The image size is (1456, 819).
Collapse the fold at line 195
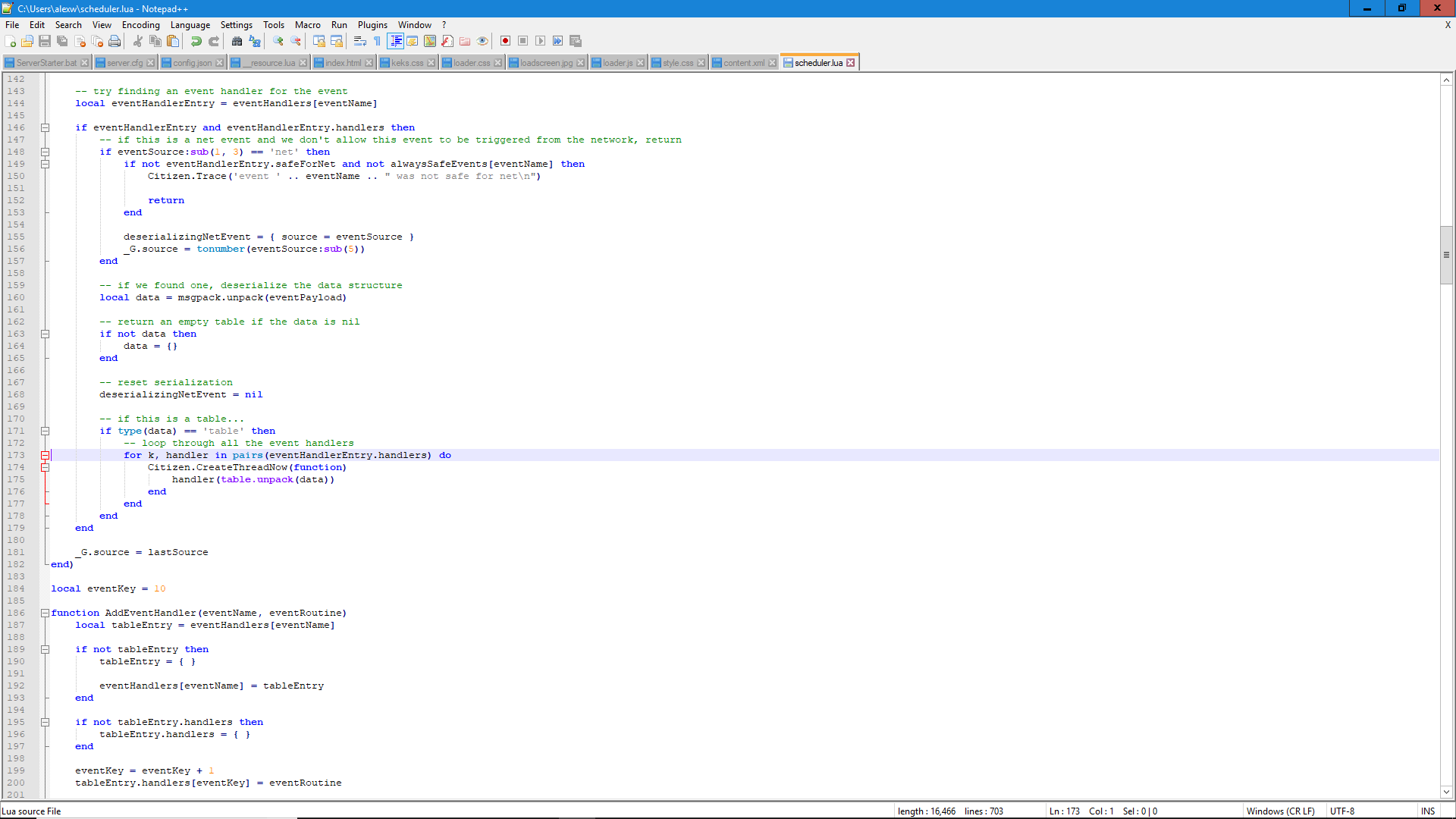click(x=45, y=722)
